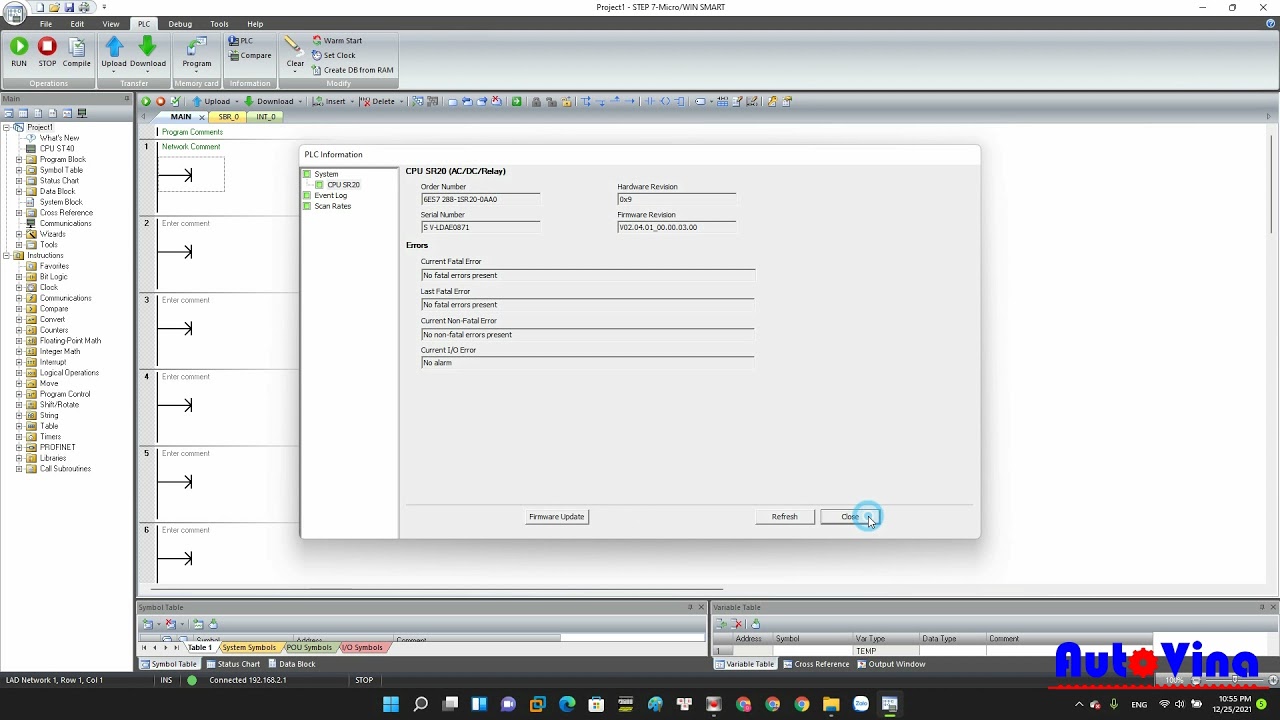Switch to the INT_0 editor tab
Screen dimensions: 1280x720
point(265,117)
